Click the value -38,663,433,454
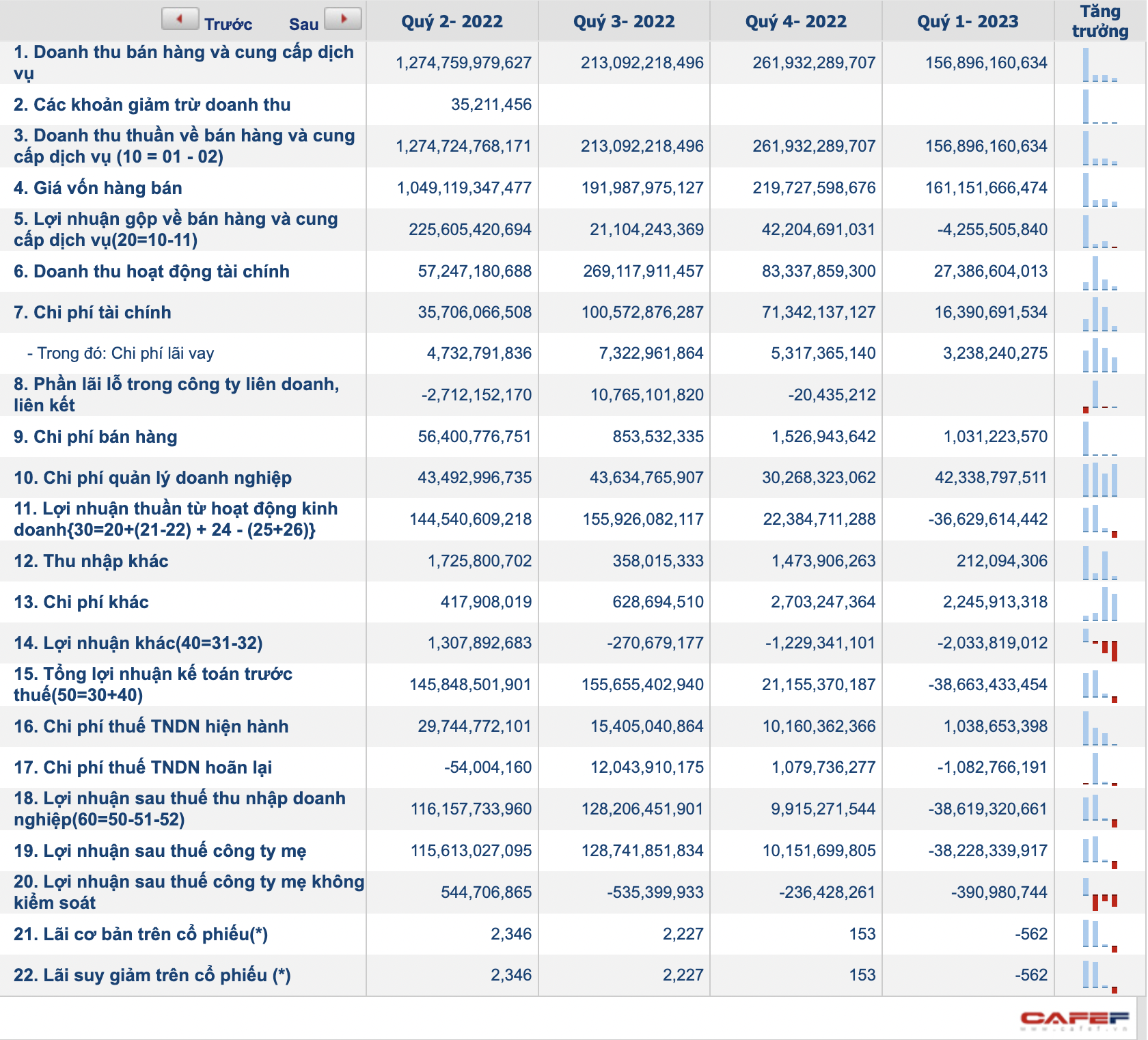This screenshot has height=1040, width=1148. pos(987,685)
